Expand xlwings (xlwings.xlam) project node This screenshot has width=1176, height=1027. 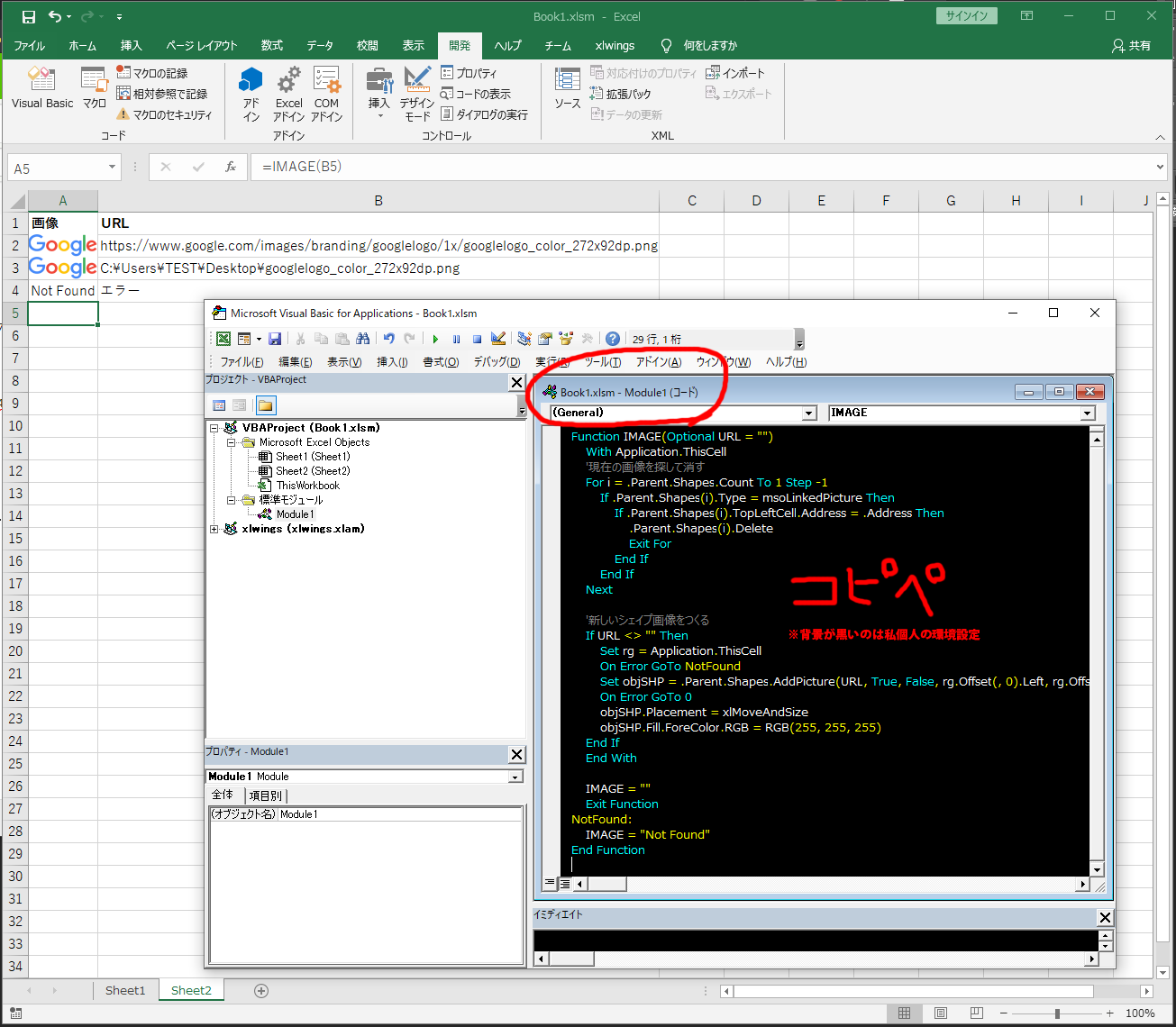214,529
